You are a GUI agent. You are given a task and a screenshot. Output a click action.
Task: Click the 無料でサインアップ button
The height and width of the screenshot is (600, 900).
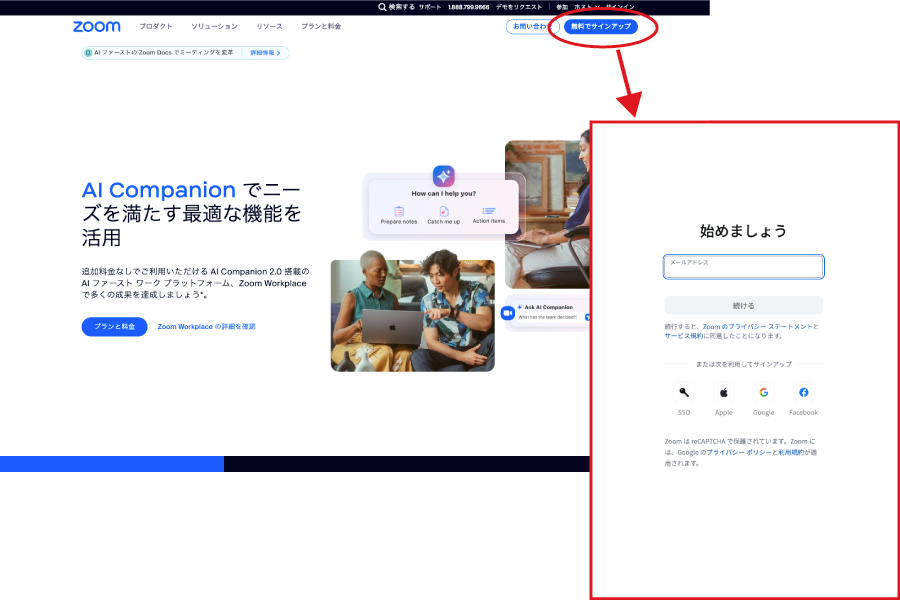click(x=601, y=26)
